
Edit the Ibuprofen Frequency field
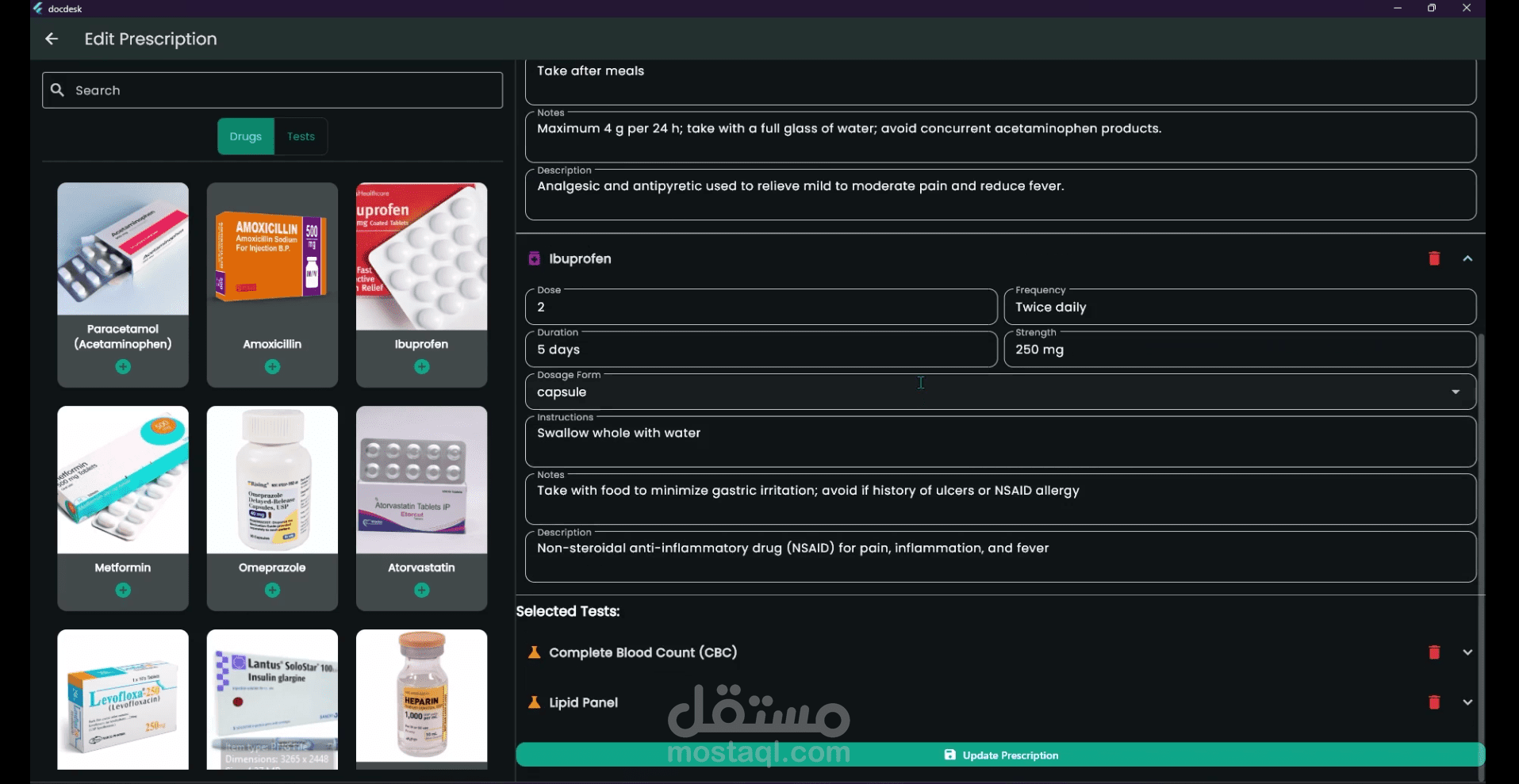1240,307
